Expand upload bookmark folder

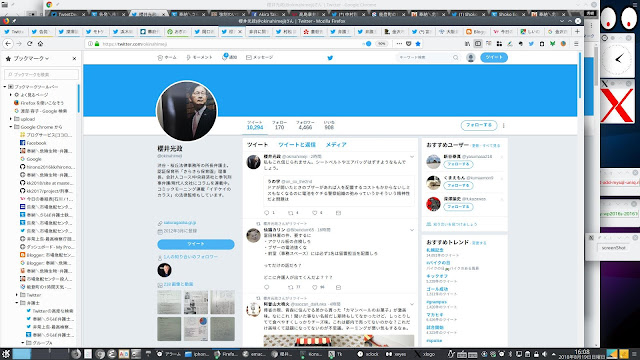(x=11, y=119)
